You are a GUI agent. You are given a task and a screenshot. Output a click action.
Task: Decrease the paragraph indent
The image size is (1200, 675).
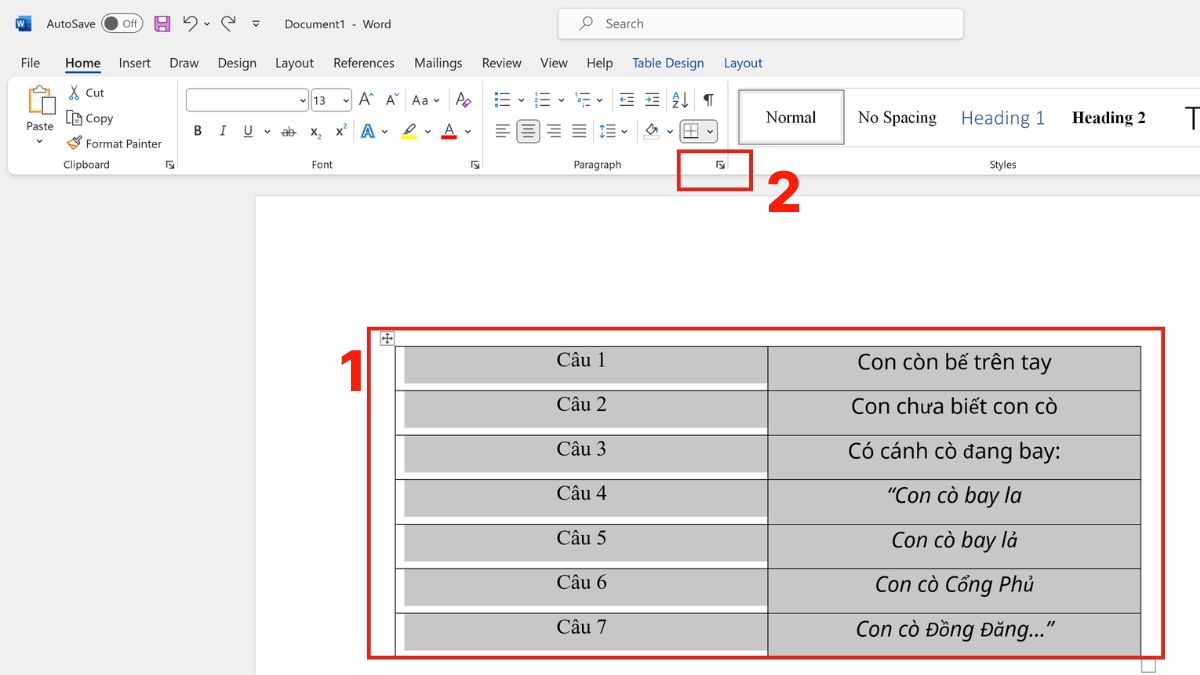[627, 100]
